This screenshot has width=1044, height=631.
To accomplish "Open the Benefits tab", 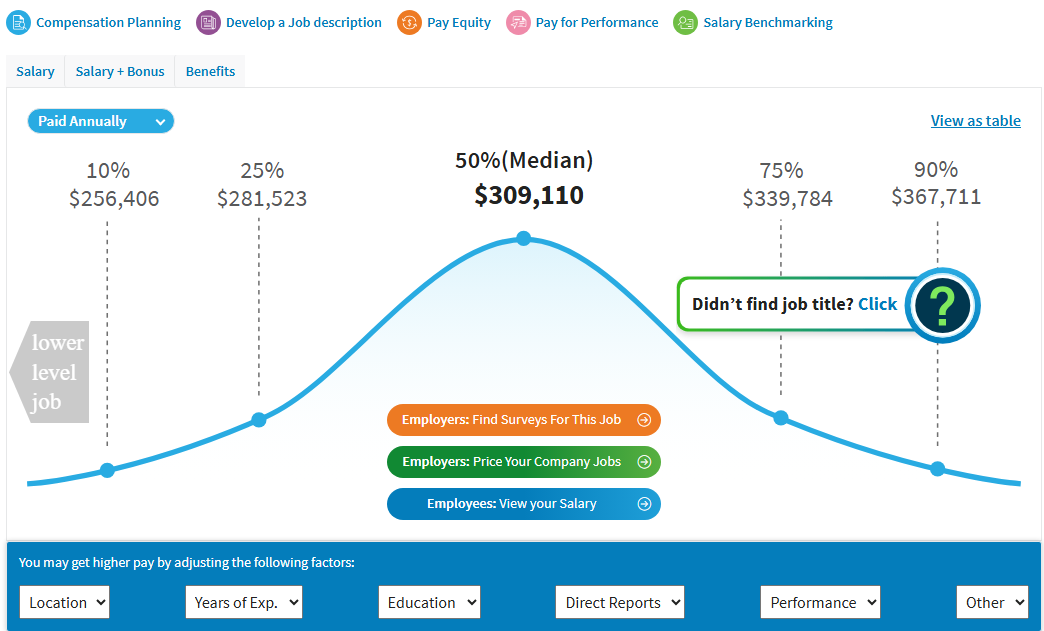I will point(210,72).
